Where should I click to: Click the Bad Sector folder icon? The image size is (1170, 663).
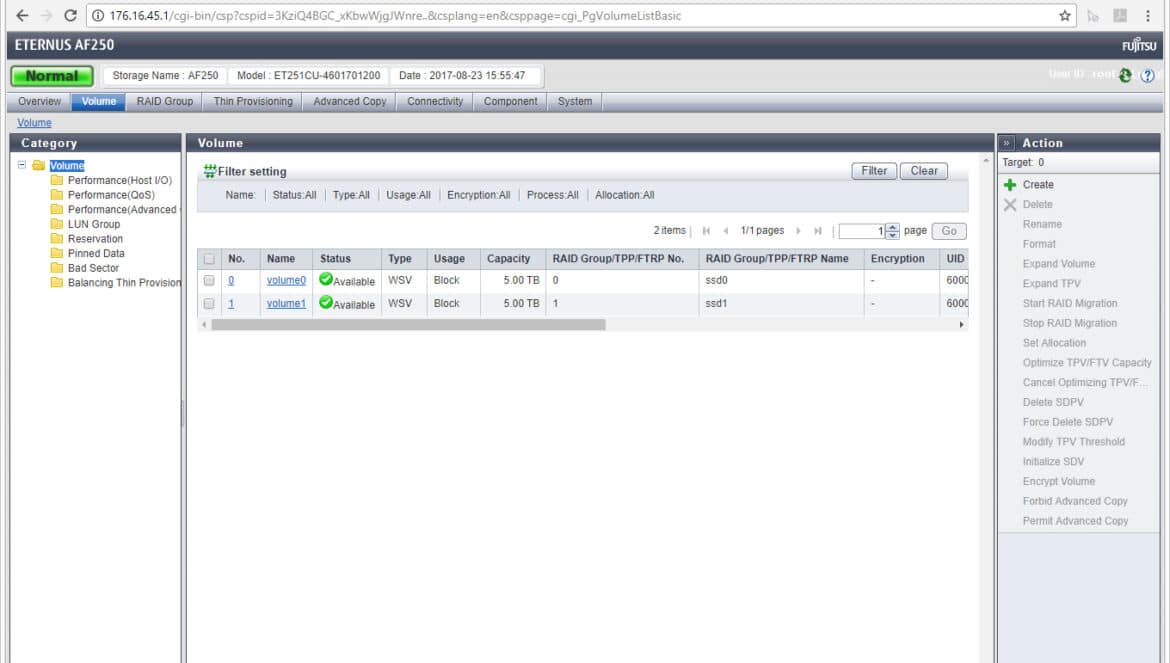pyautogui.click(x=57, y=268)
